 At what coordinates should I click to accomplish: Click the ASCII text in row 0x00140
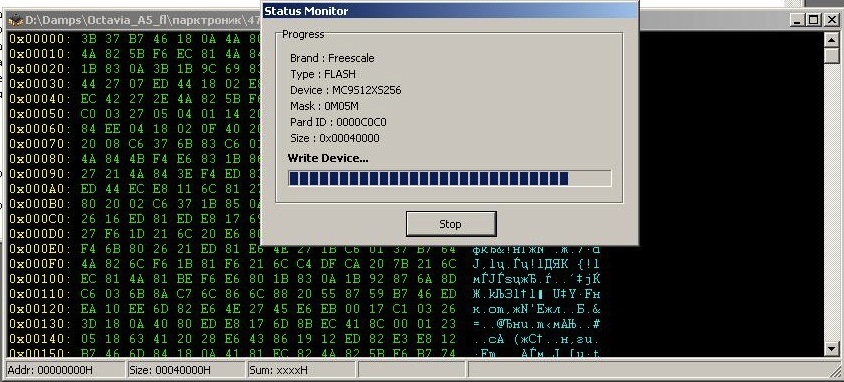[x=536, y=339]
